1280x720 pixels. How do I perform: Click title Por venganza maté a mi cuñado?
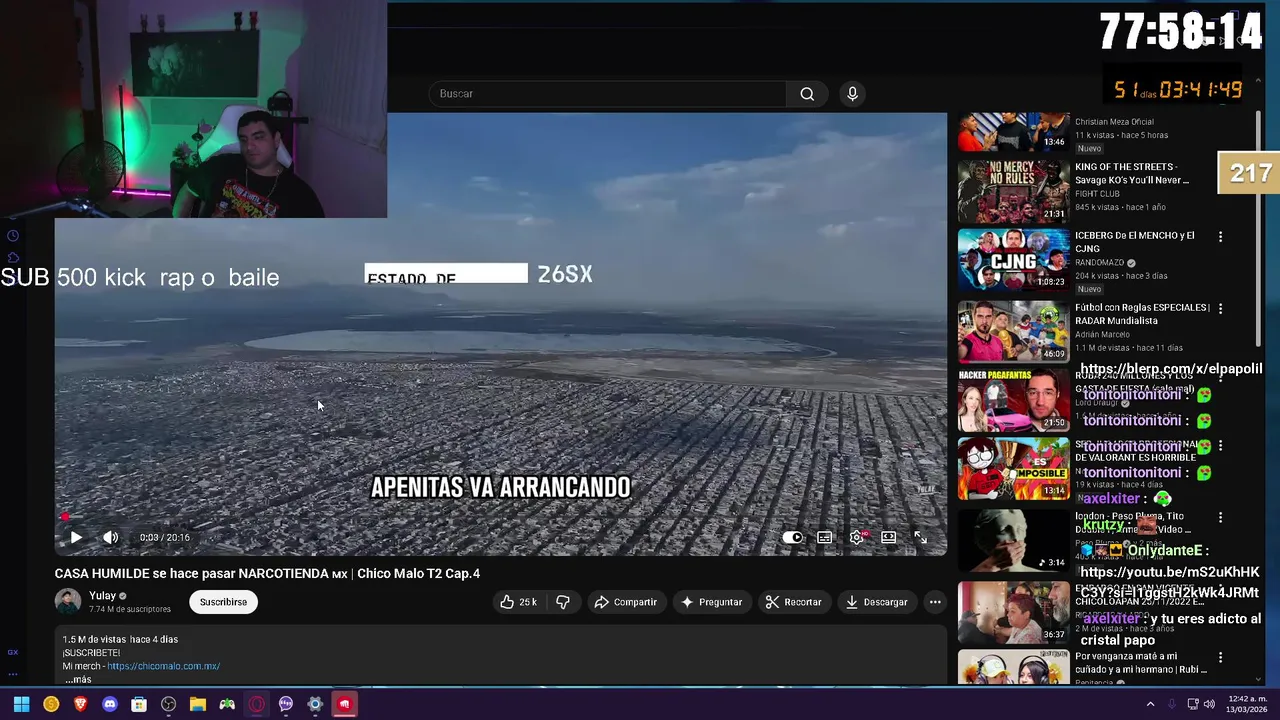[1140, 663]
